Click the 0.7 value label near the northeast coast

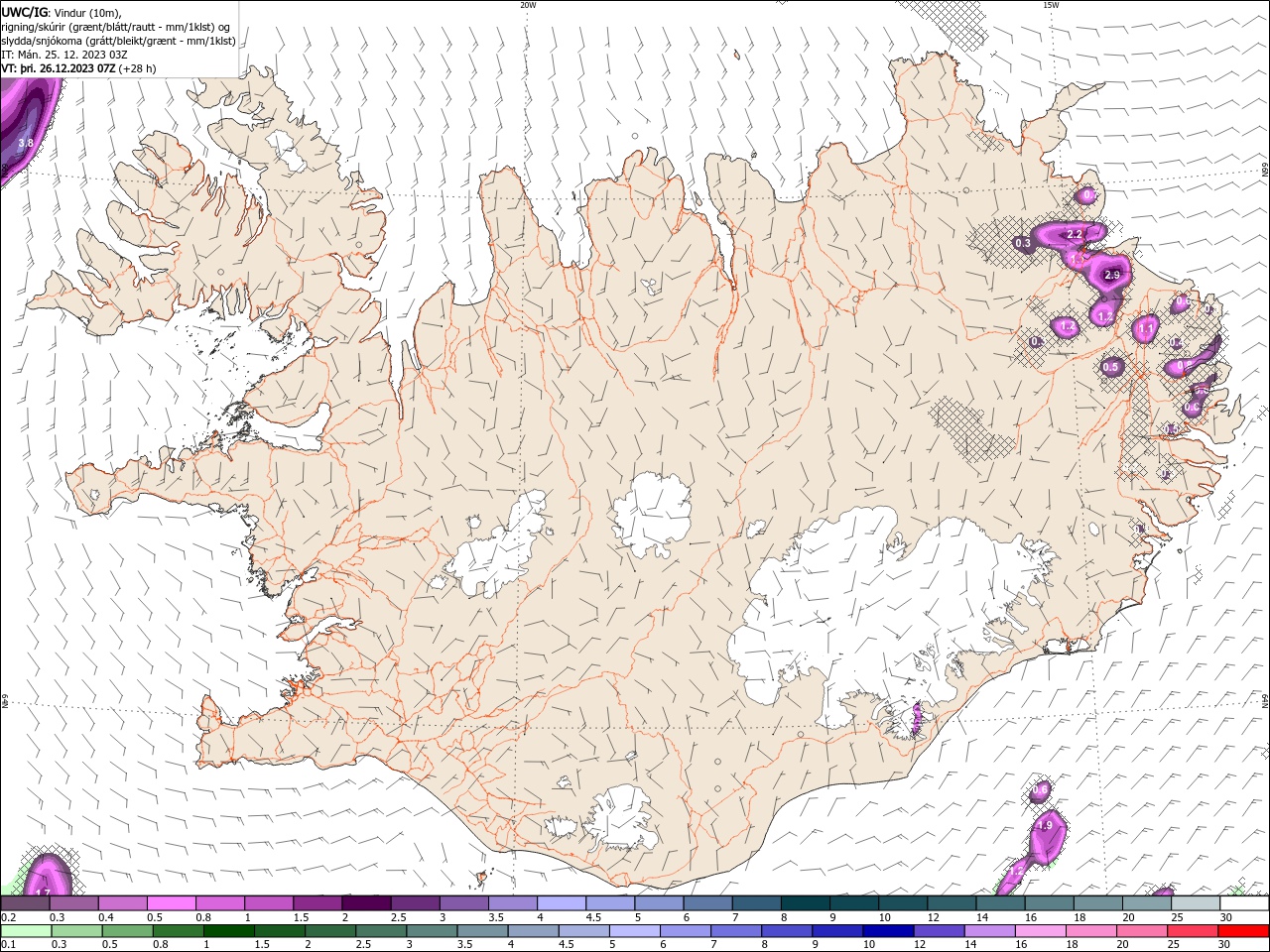1088,195
